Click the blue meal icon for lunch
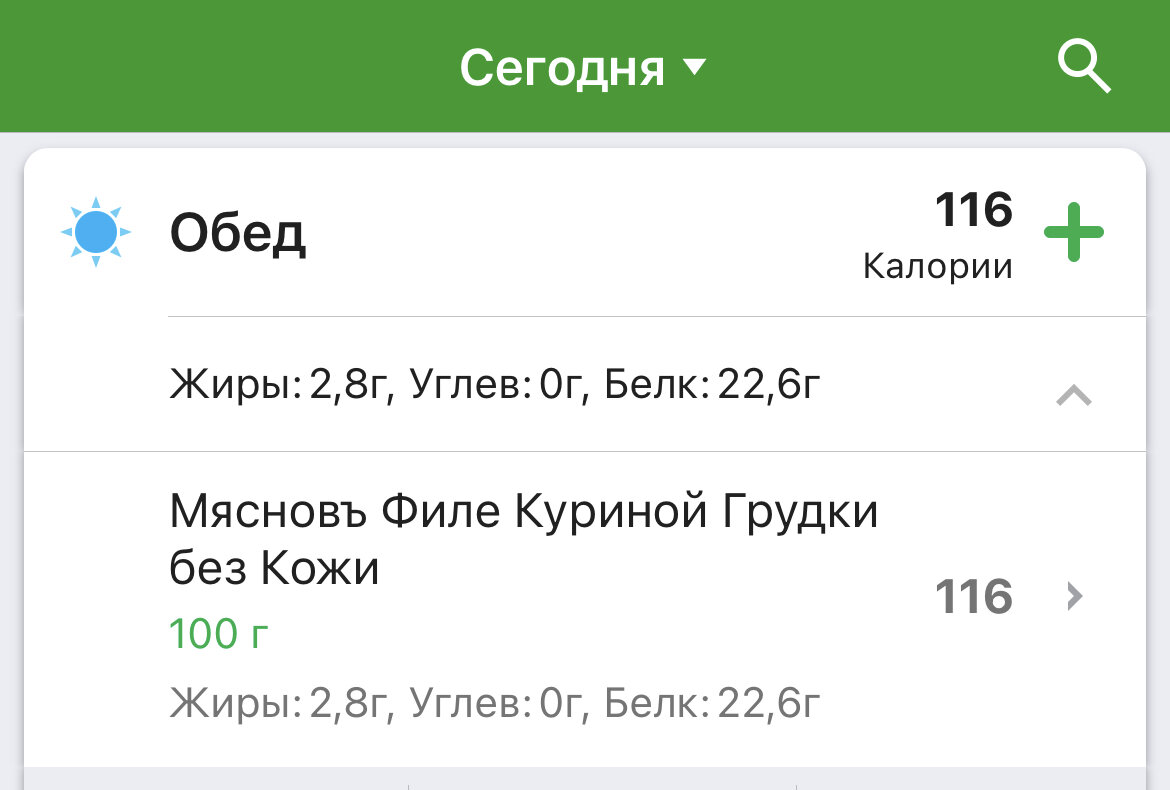Screen dimensions: 1170x790 (x=96, y=231)
